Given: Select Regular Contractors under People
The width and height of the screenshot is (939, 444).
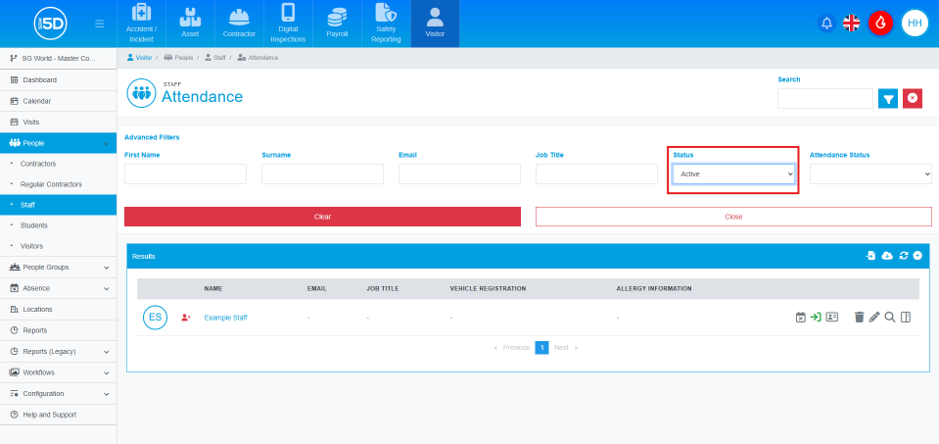Looking at the screenshot, I should coord(58,184).
